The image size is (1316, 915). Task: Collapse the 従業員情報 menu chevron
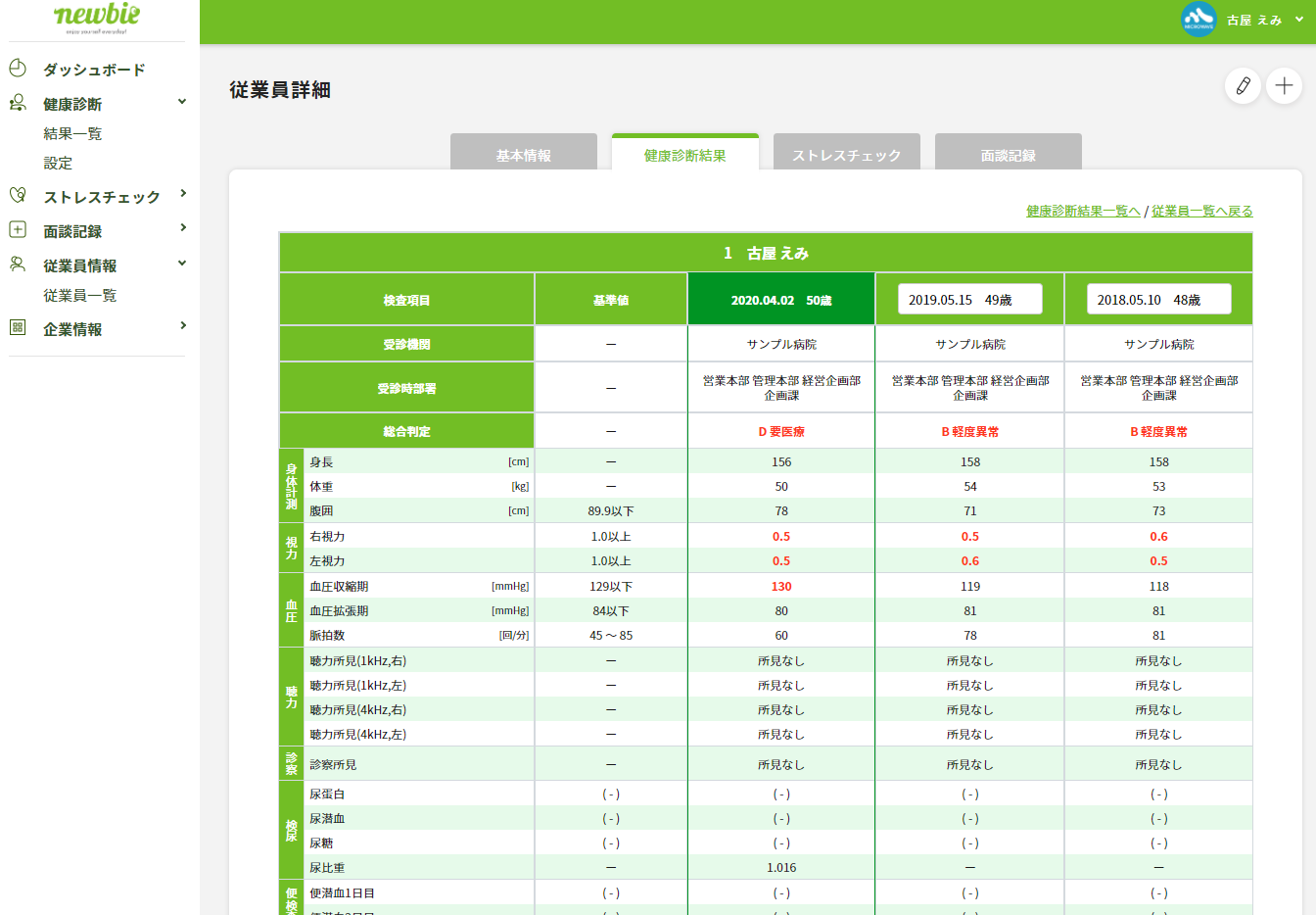(x=182, y=264)
